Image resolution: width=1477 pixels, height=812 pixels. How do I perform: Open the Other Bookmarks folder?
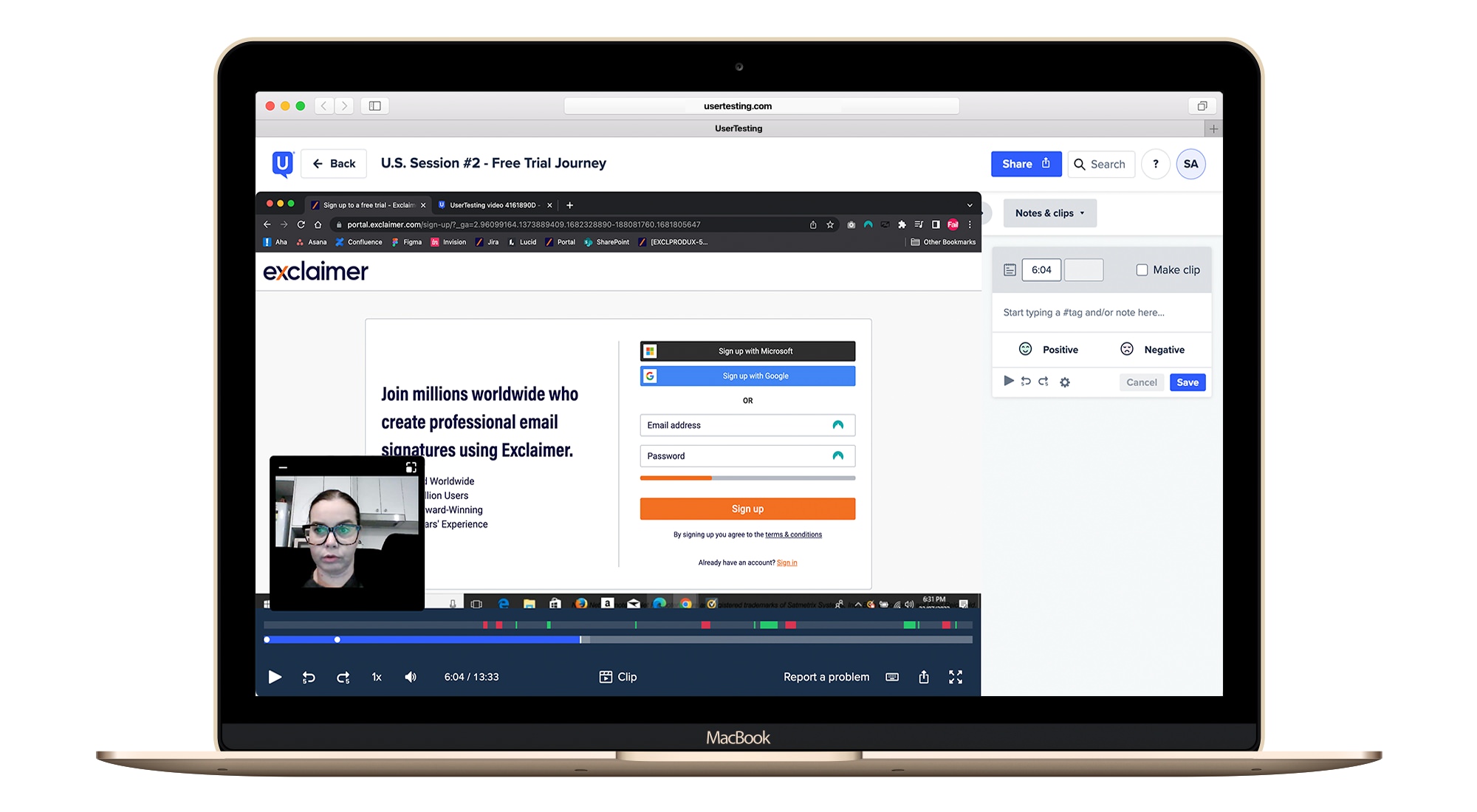[x=943, y=242]
